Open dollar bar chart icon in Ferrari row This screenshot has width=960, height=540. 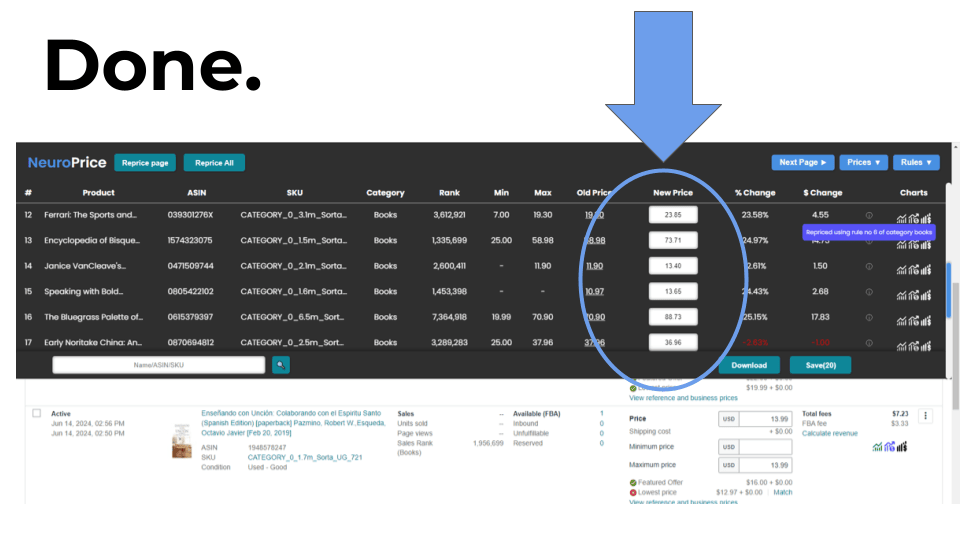click(x=926, y=219)
